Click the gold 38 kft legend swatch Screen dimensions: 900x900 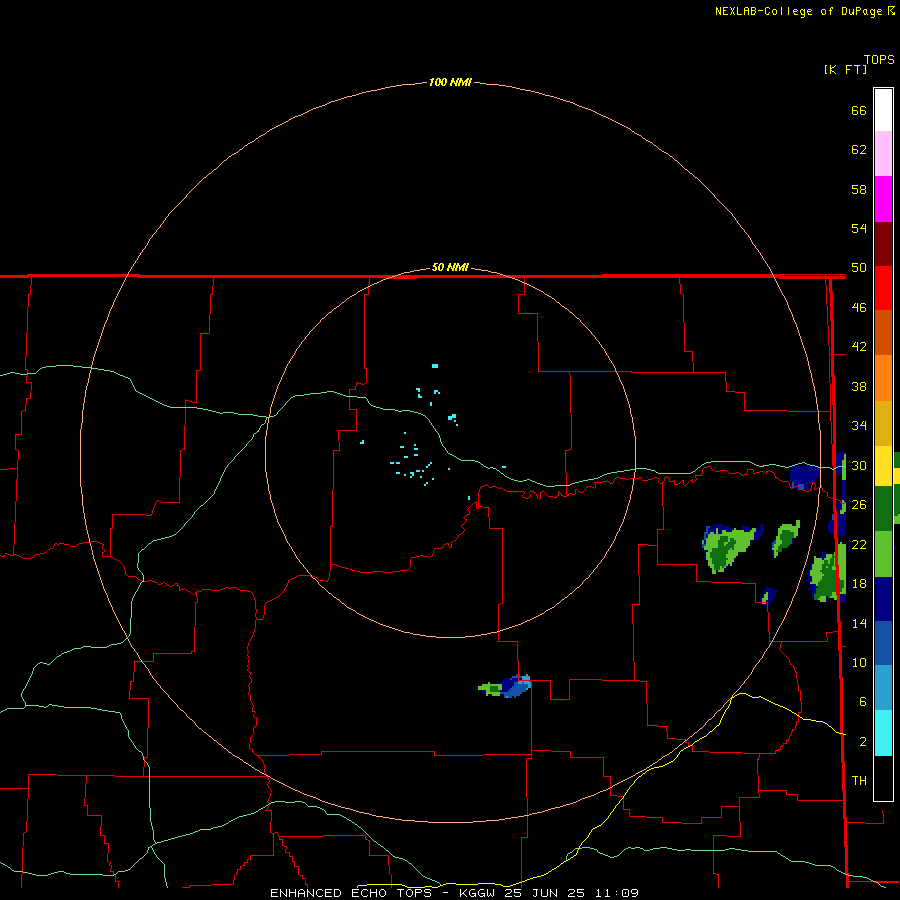click(883, 423)
